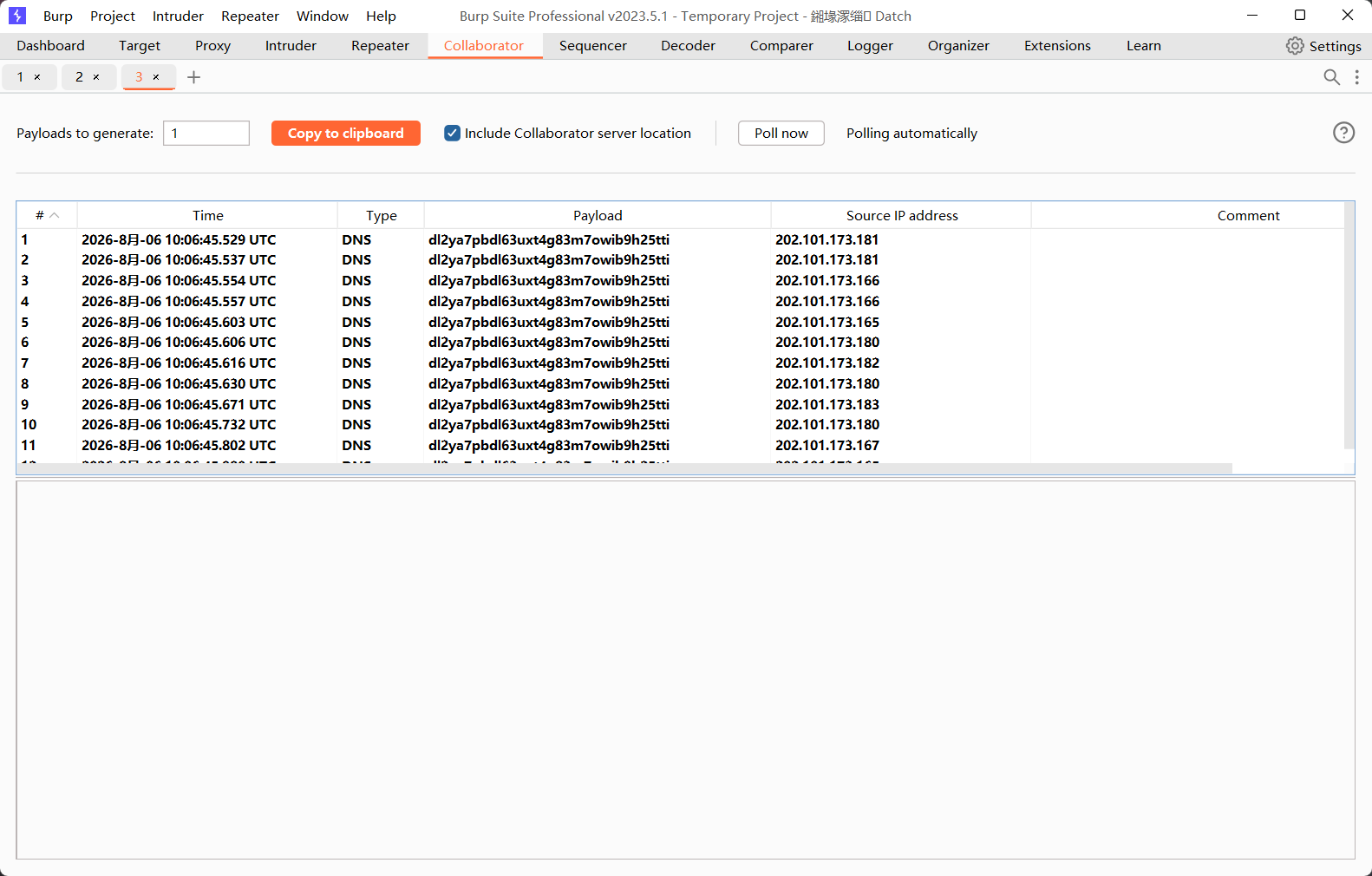Close Collaborator tab 2

96,77
